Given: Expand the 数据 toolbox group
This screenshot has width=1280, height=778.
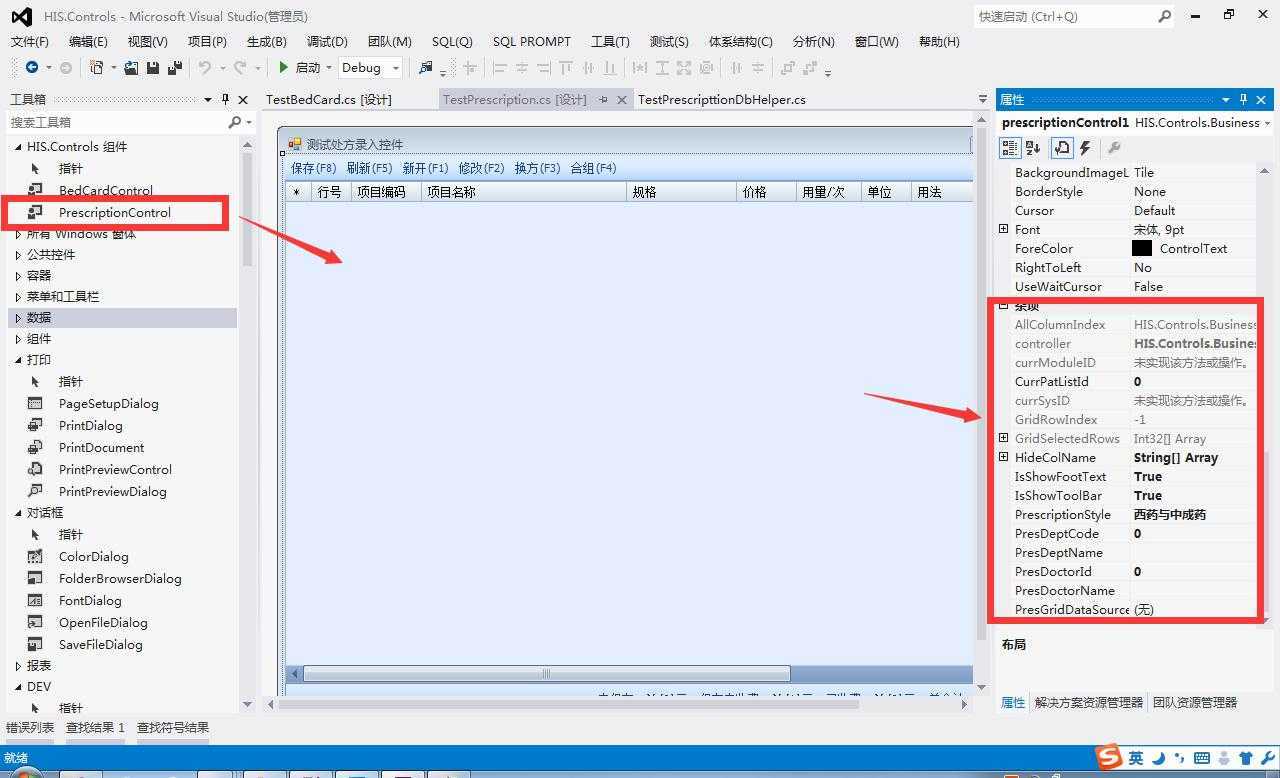Looking at the screenshot, I should 17,317.
